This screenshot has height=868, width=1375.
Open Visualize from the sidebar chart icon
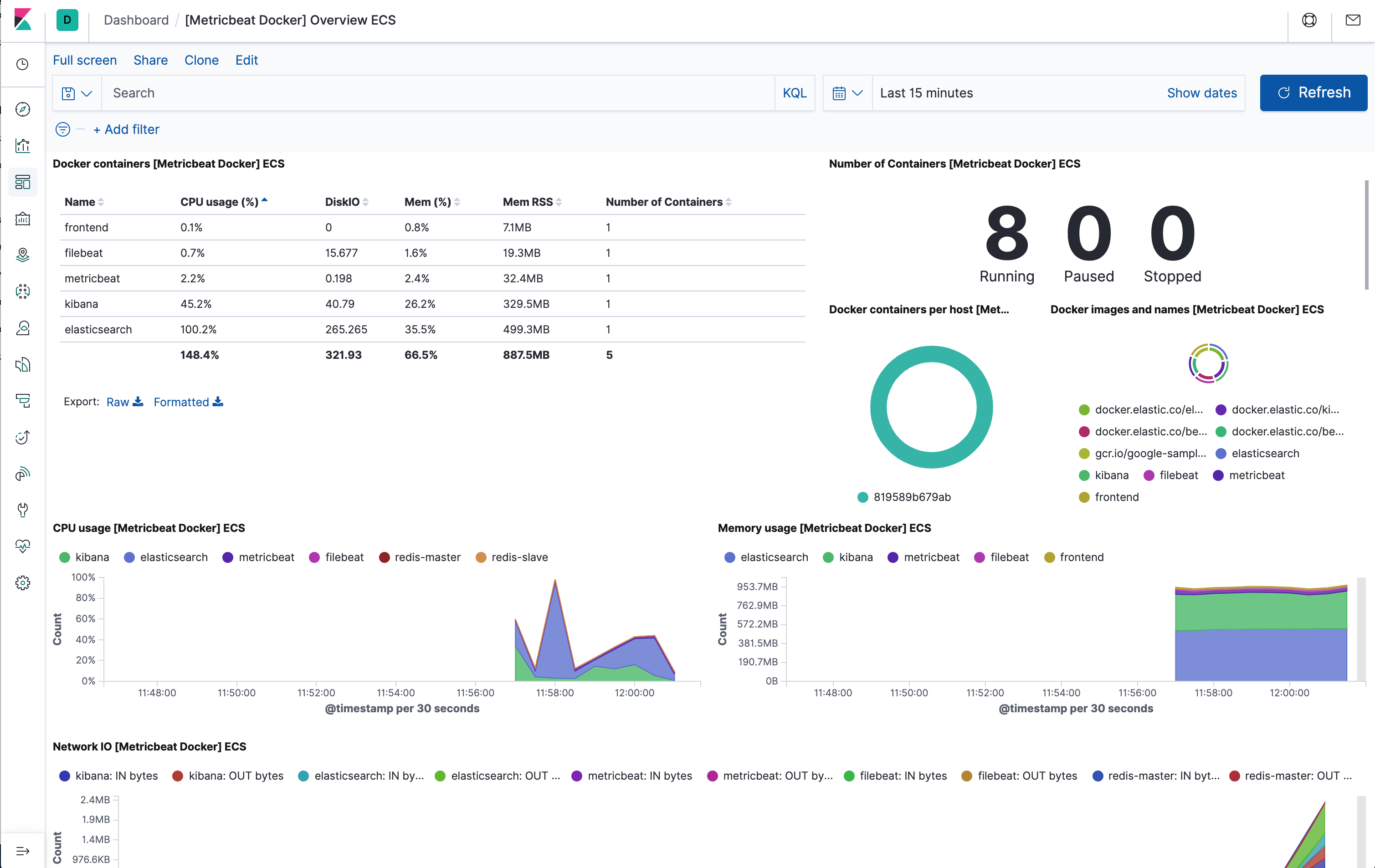[23, 146]
